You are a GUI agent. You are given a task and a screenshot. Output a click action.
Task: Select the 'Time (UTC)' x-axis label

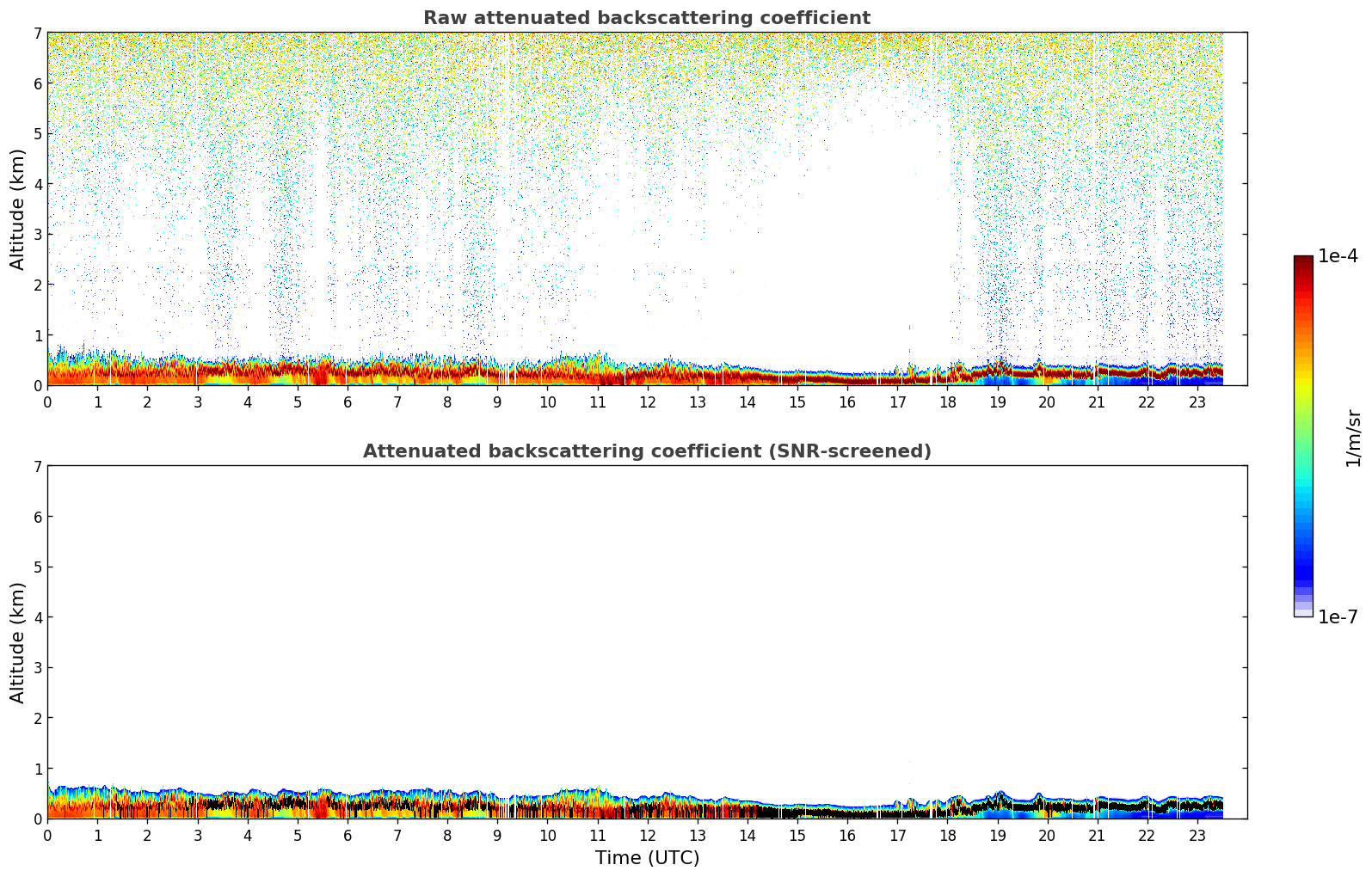[647, 858]
